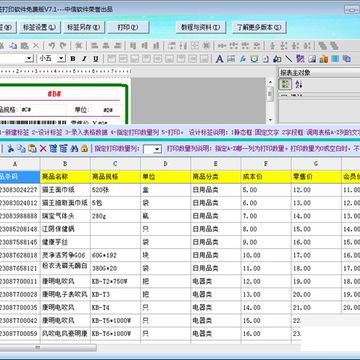Screen dimensions: 360x360
Task: Align selected objects to the right
Action: click(117, 46)
